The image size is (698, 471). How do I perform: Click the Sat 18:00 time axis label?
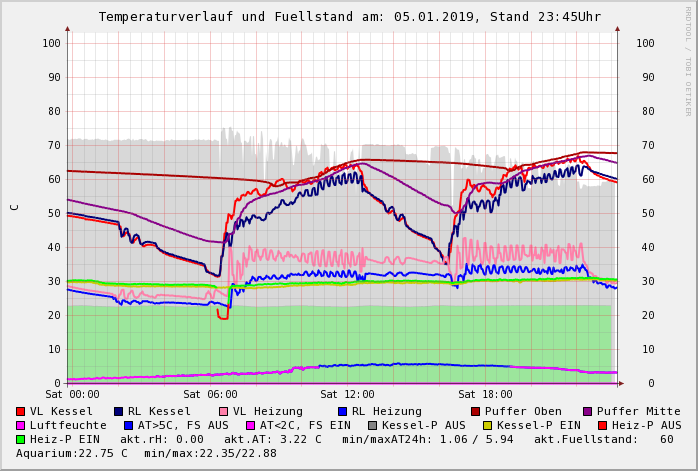[485, 395]
